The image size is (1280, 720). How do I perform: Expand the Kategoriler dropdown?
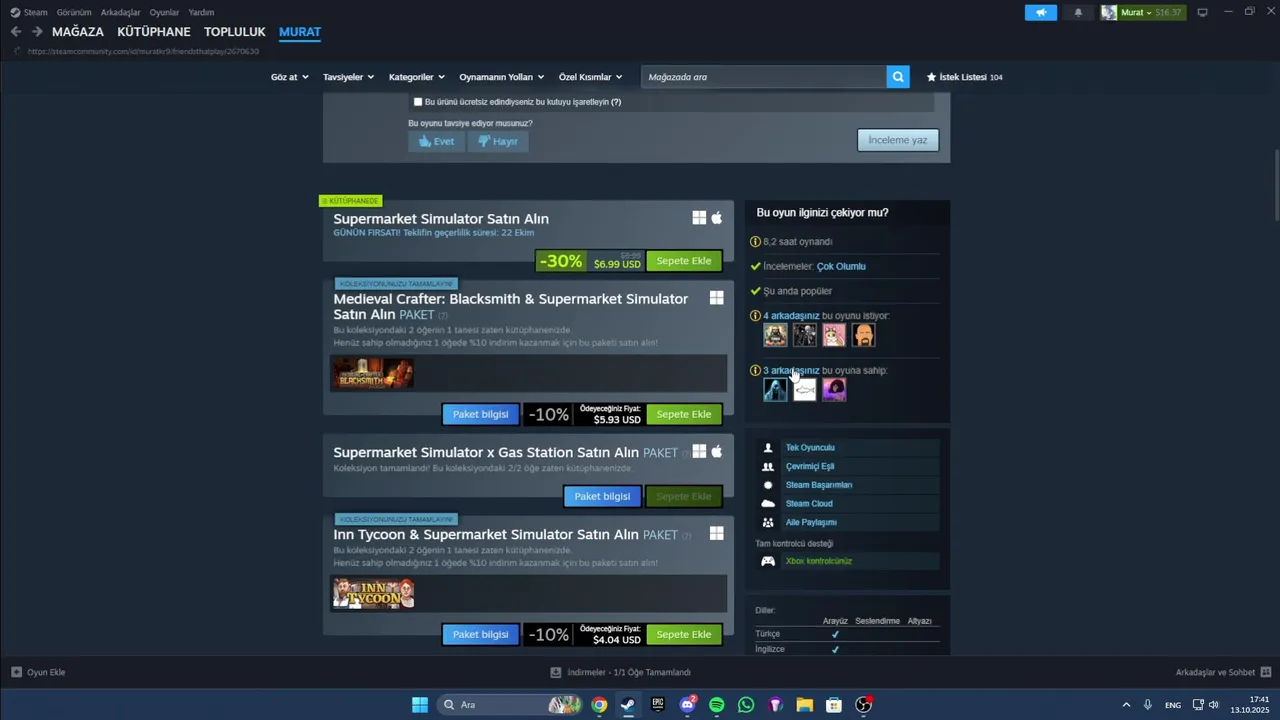point(416,77)
